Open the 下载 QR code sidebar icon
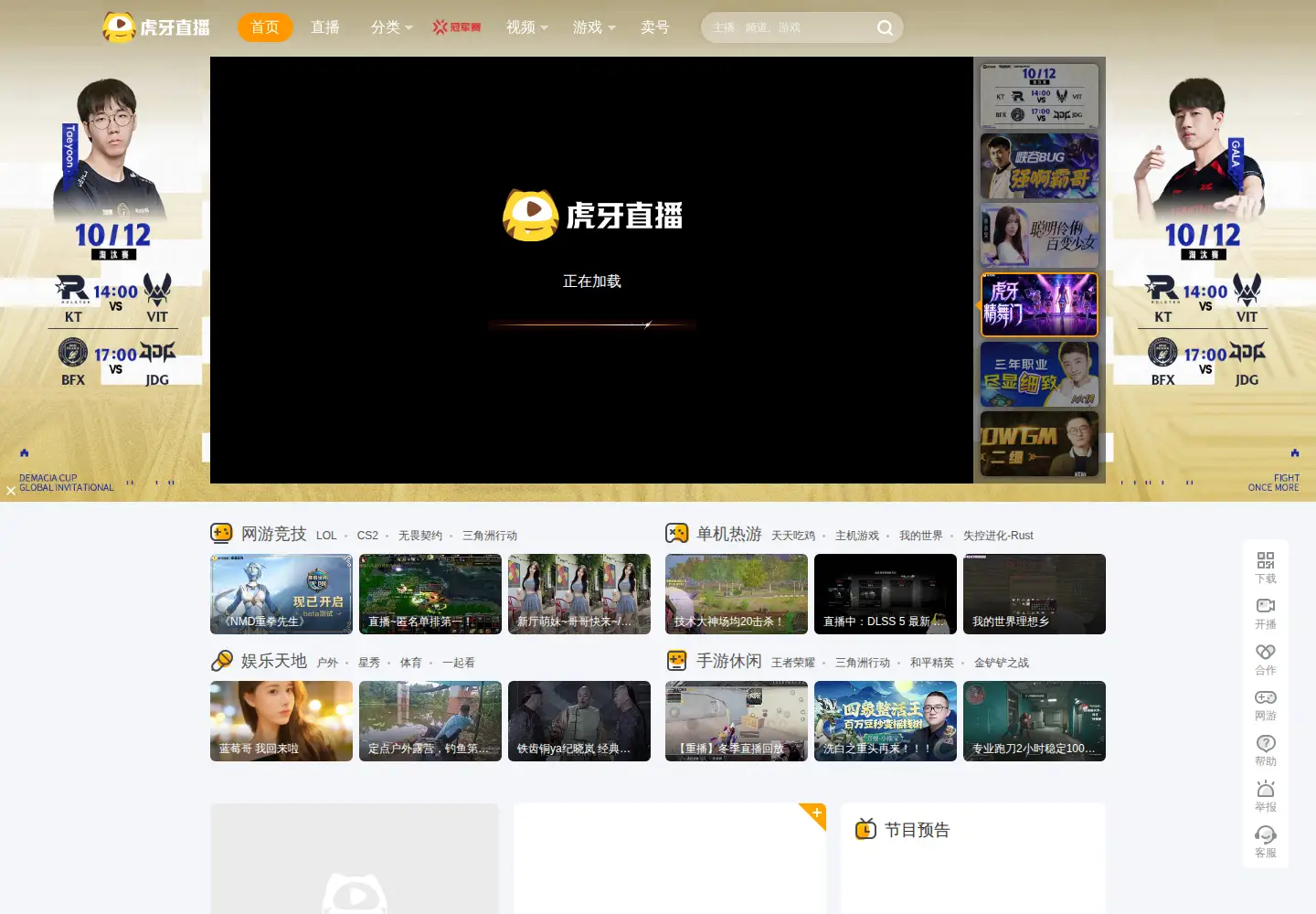The image size is (1316, 914). 1266,560
